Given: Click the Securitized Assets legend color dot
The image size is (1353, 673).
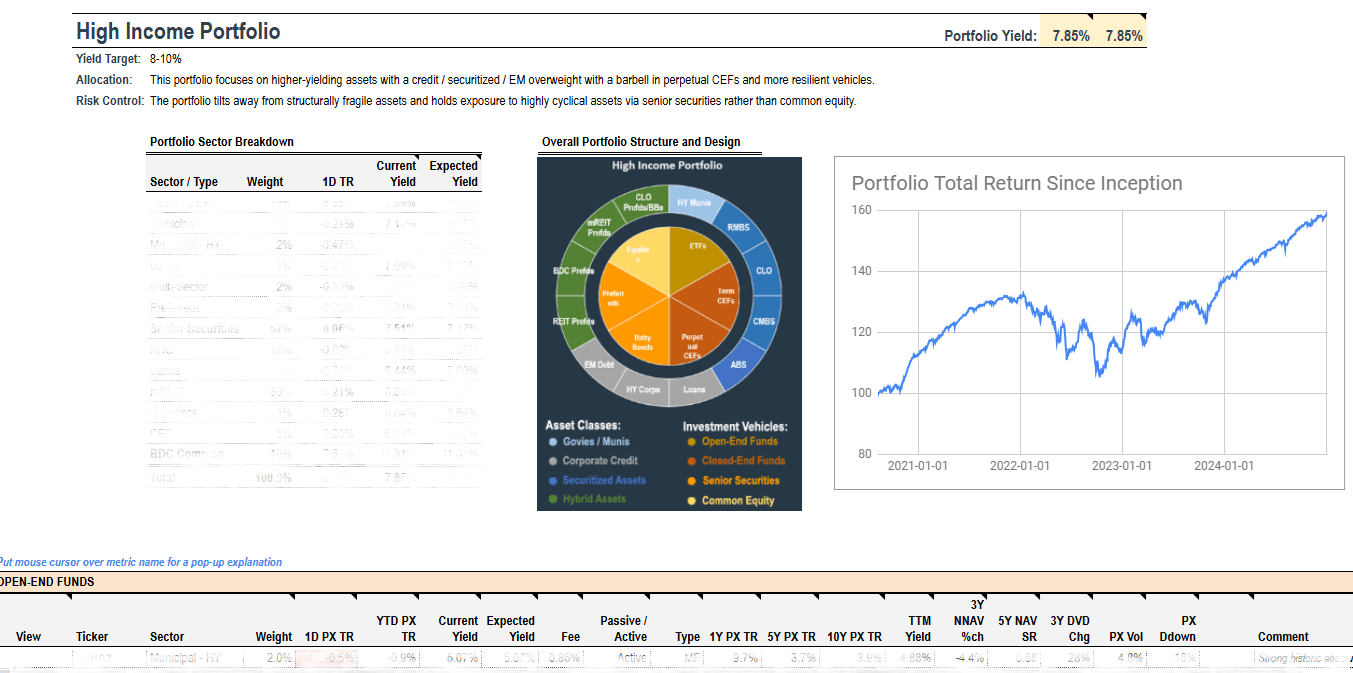Looking at the screenshot, I should (553, 480).
